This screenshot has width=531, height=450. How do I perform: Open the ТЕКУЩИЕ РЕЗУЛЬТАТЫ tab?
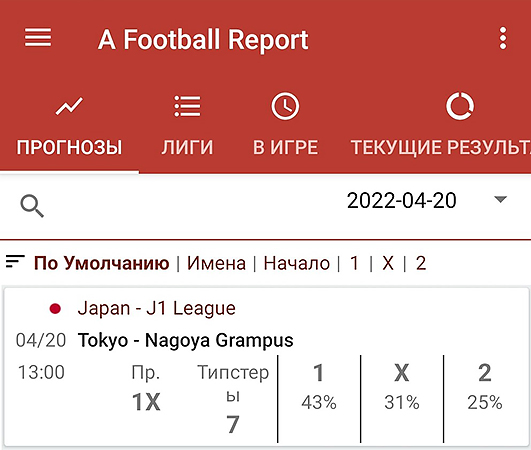point(441,148)
